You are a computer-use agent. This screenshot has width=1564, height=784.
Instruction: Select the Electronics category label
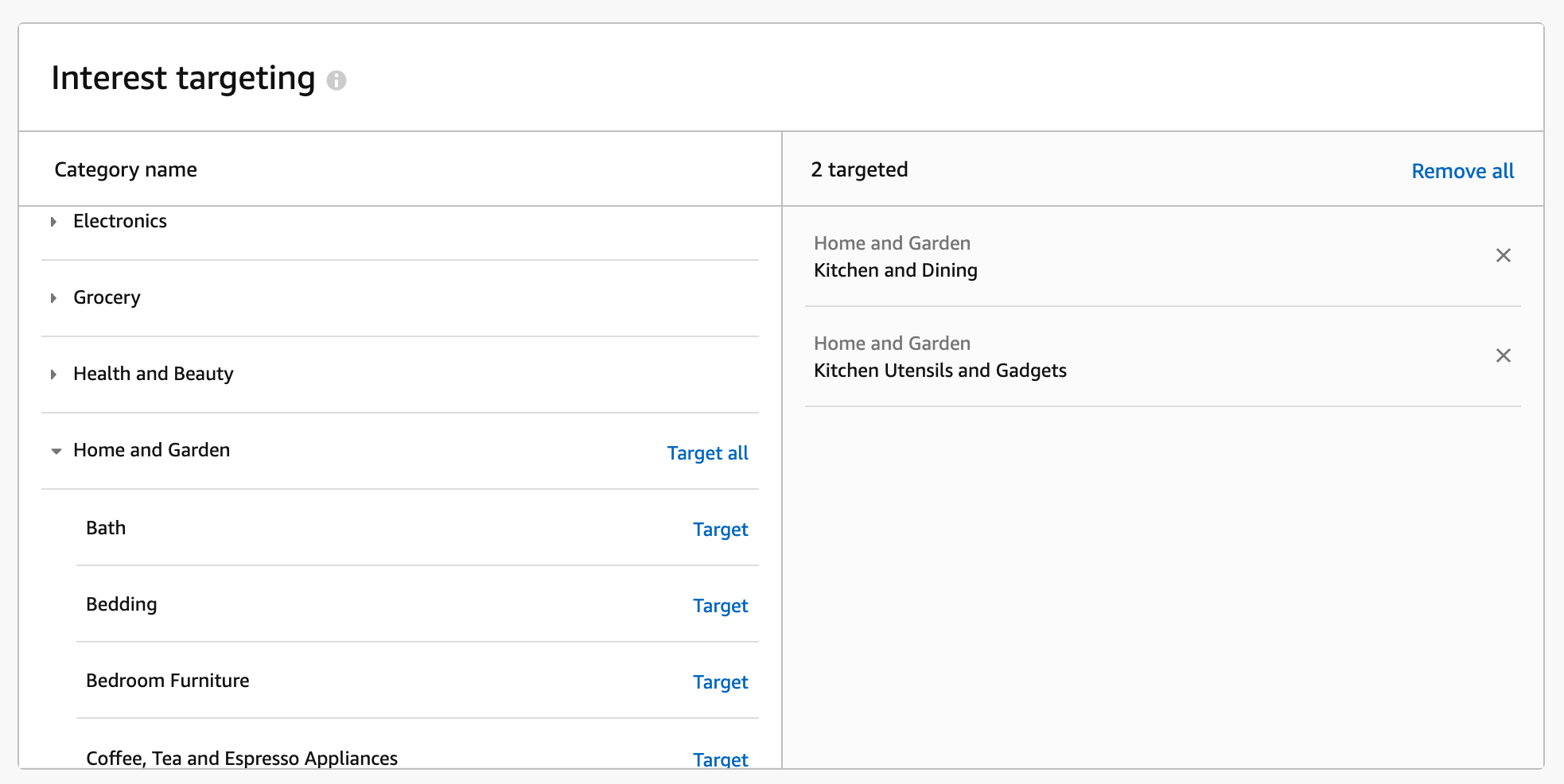120,221
